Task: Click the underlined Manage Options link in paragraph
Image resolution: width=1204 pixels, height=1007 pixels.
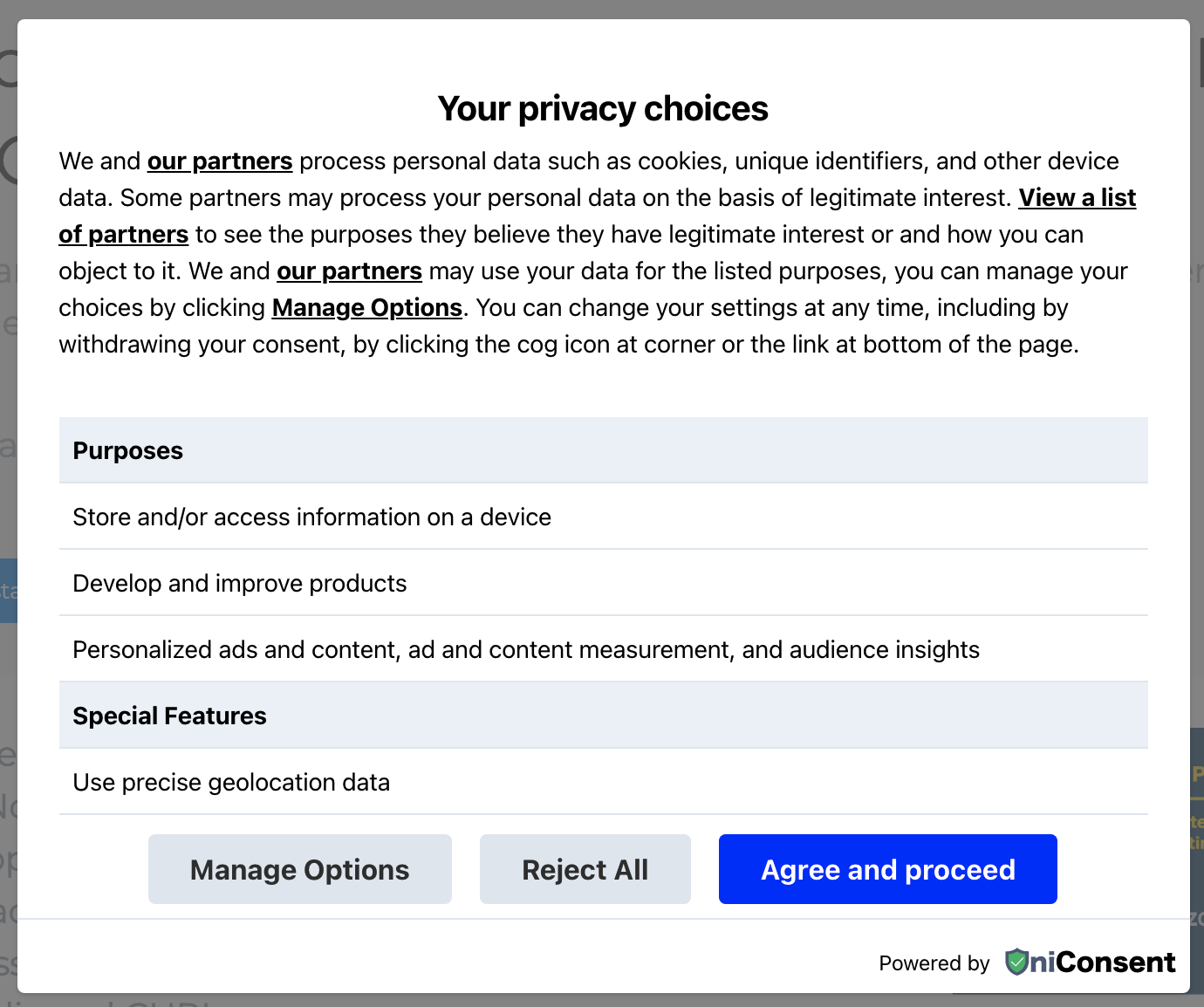Action: pos(366,308)
